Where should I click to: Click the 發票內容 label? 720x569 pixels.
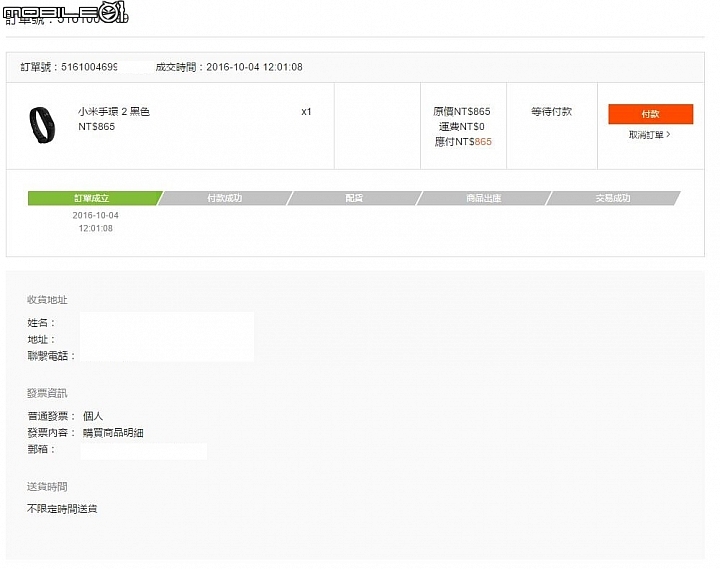coord(51,433)
